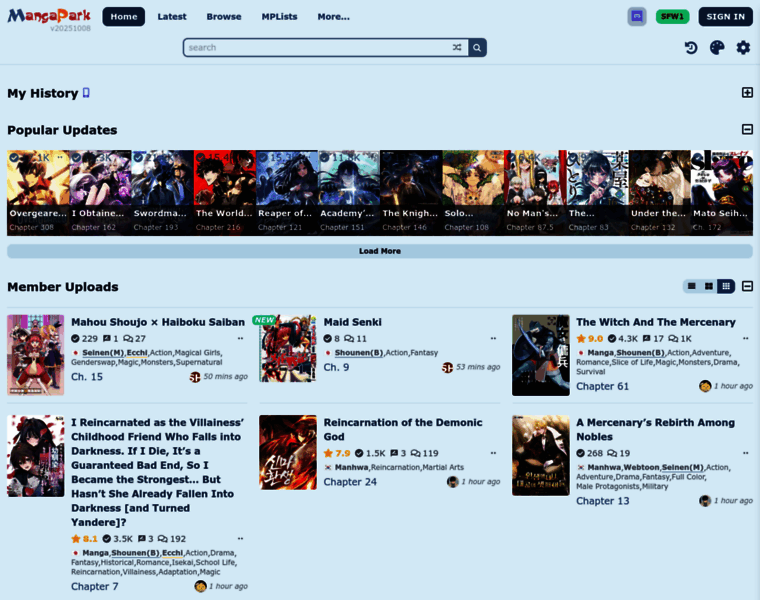Expand the My History section
Screen dimensions: 760x600
coord(747,93)
